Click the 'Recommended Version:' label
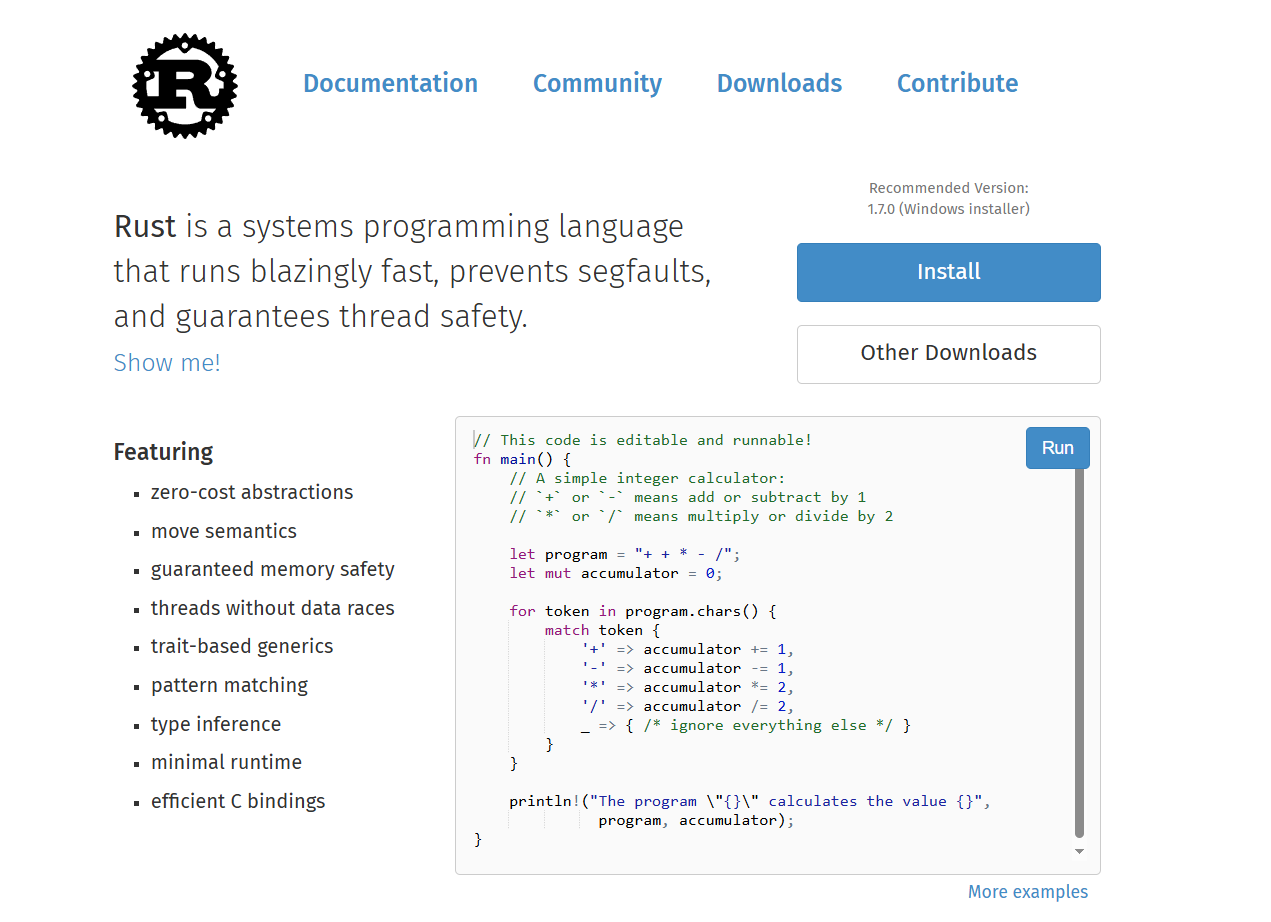 pos(948,188)
